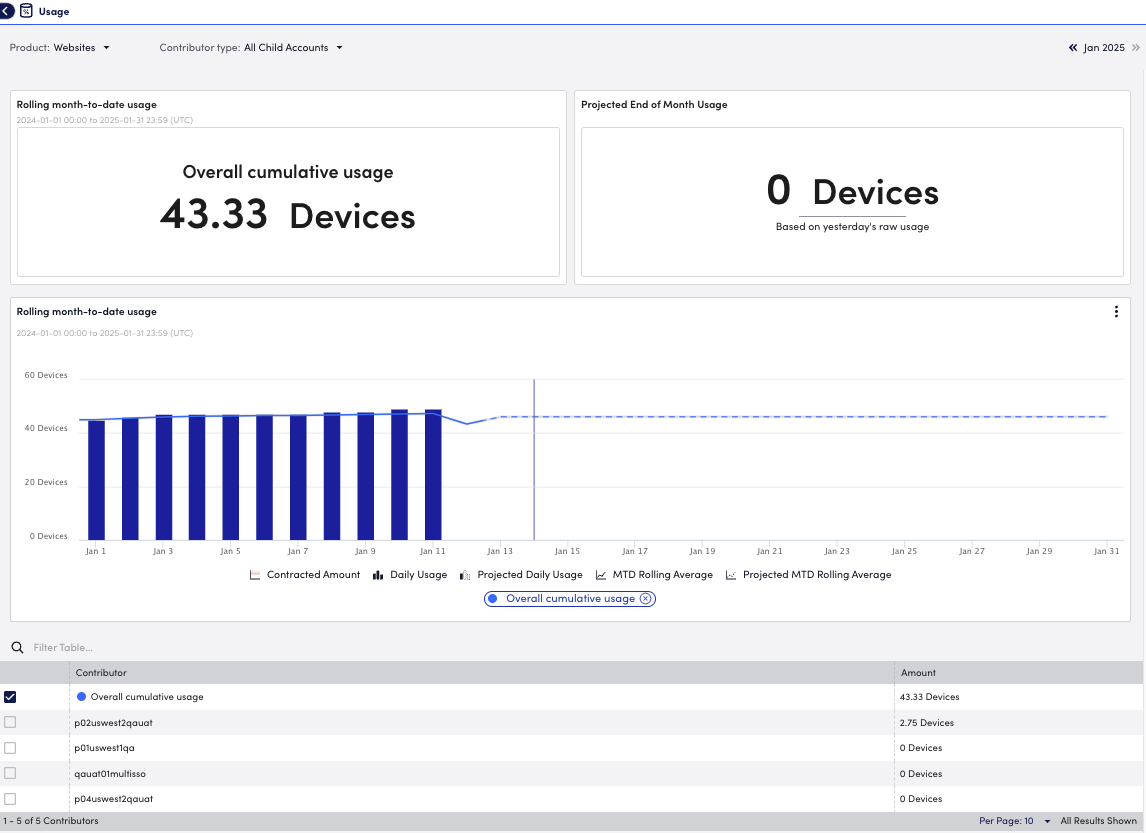Click the qauat01multisso contributor name
The image size is (1146, 833).
click(x=110, y=774)
